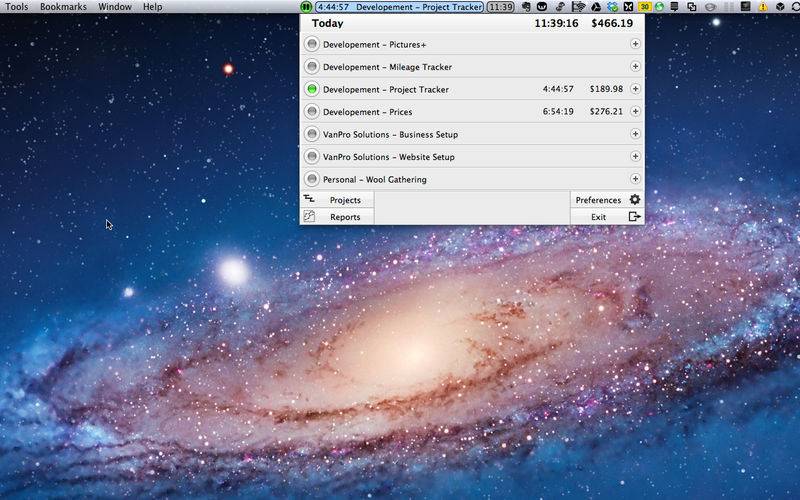This screenshot has width=800, height=500.
Task: Click the Exit door arrow icon
Action: point(634,216)
